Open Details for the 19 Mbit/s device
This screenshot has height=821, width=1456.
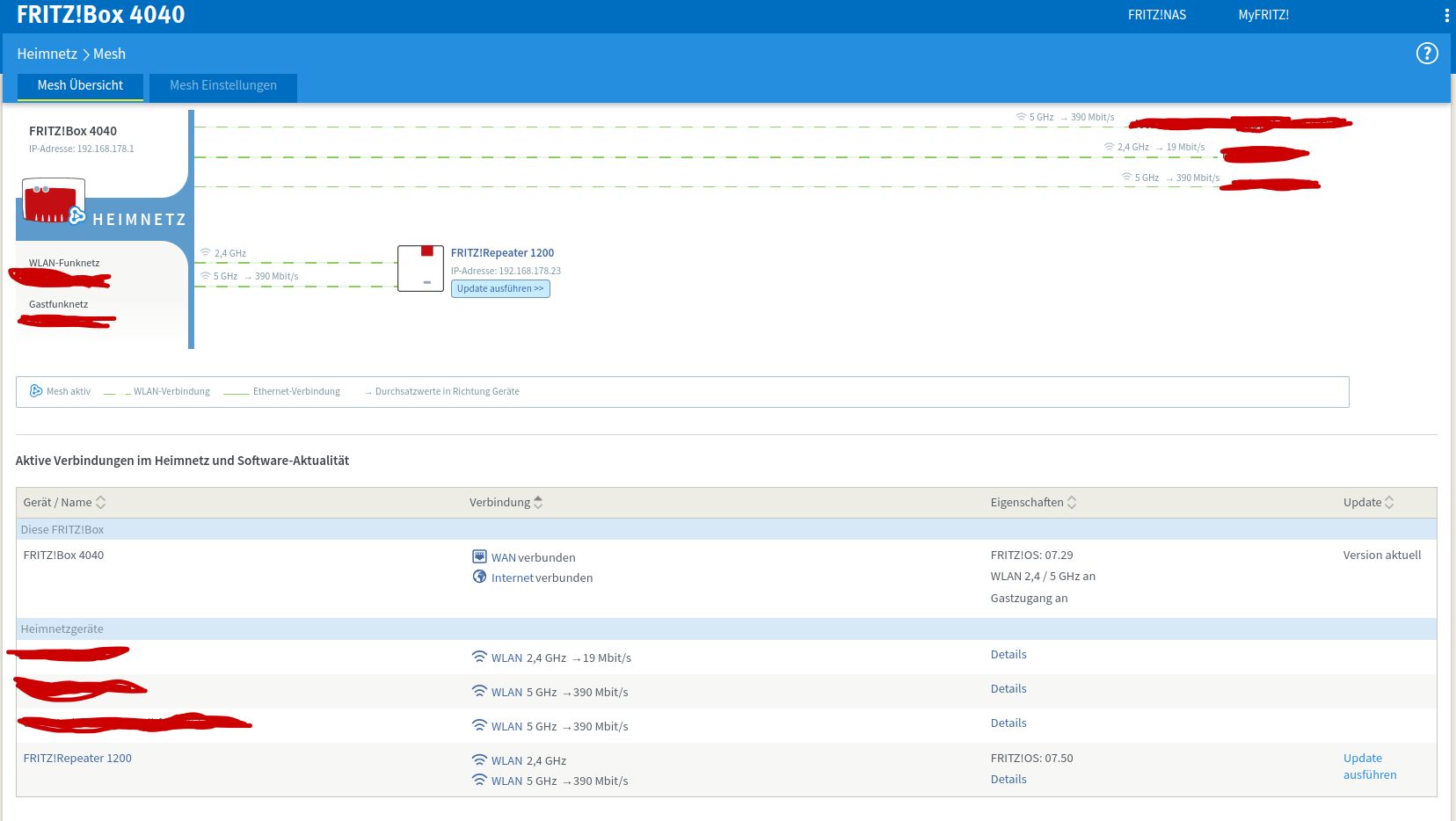[1008, 655]
